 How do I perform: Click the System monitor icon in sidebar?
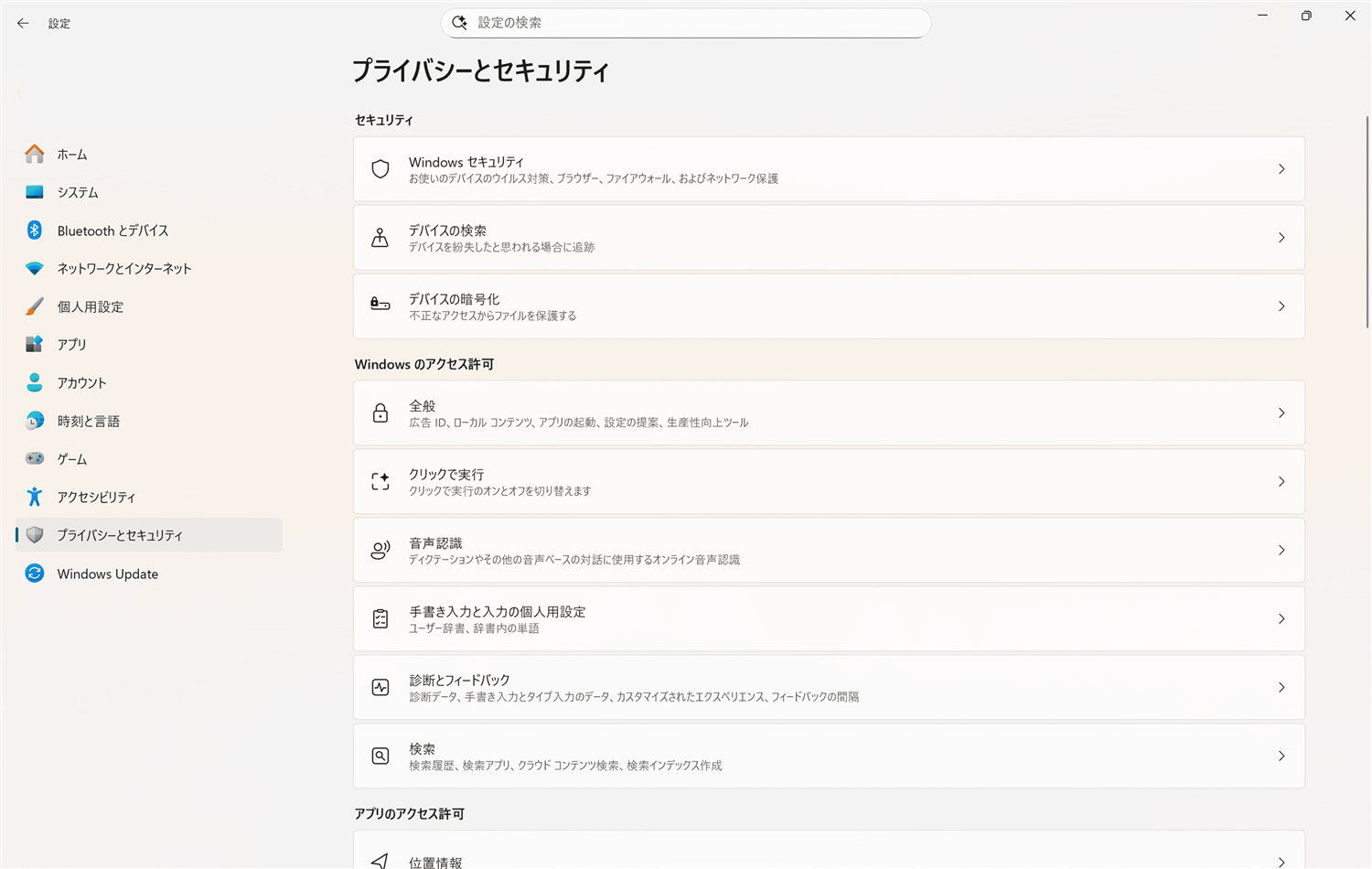pos(35,192)
